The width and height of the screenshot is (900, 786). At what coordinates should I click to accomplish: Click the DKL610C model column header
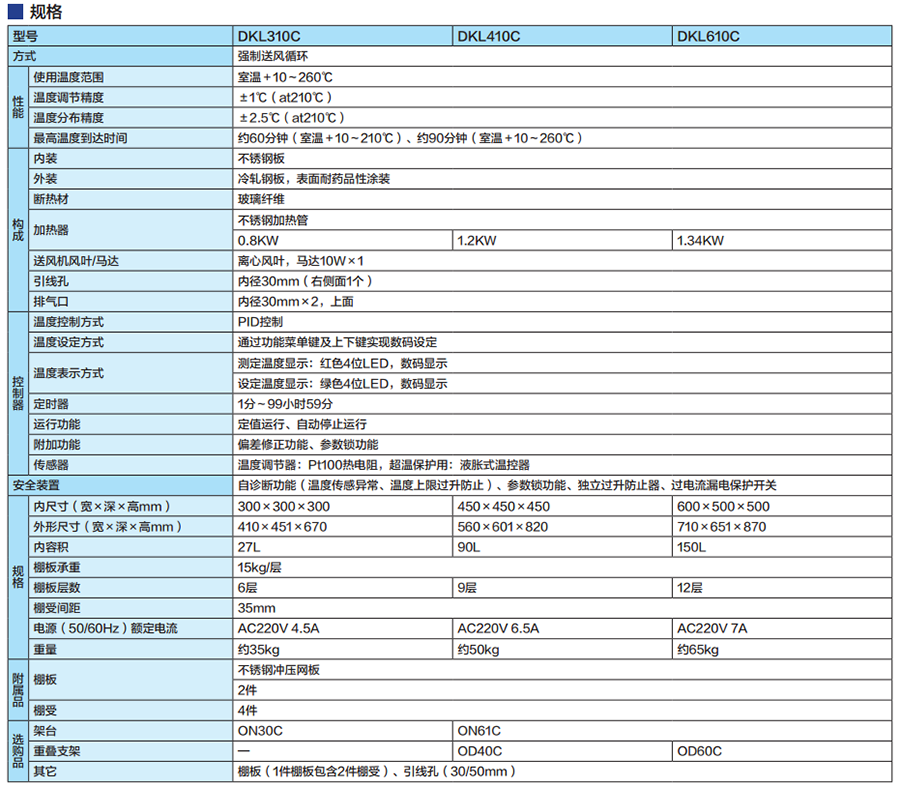[708, 37]
